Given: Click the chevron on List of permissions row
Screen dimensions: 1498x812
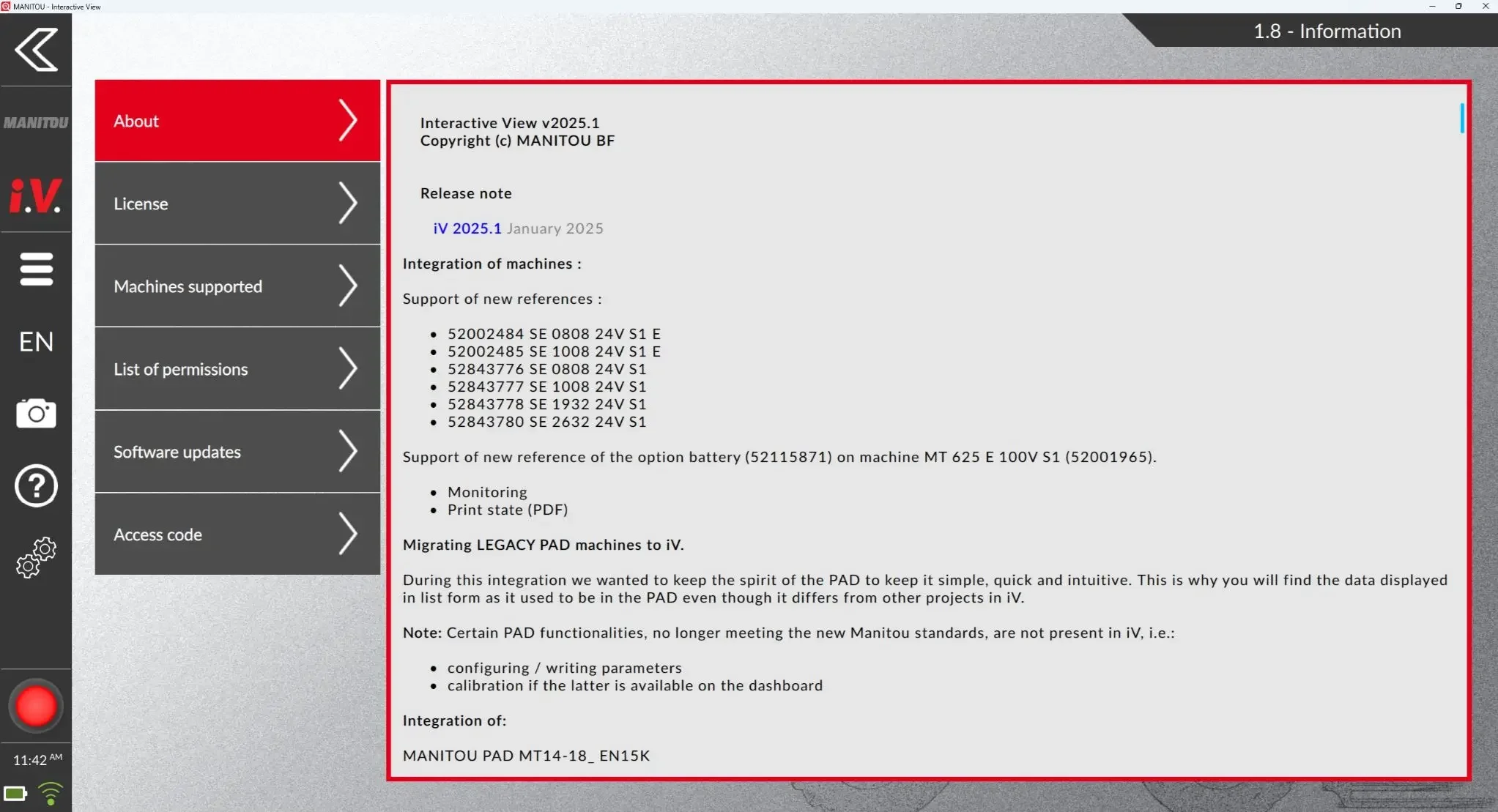Looking at the screenshot, I should point(348,369).
